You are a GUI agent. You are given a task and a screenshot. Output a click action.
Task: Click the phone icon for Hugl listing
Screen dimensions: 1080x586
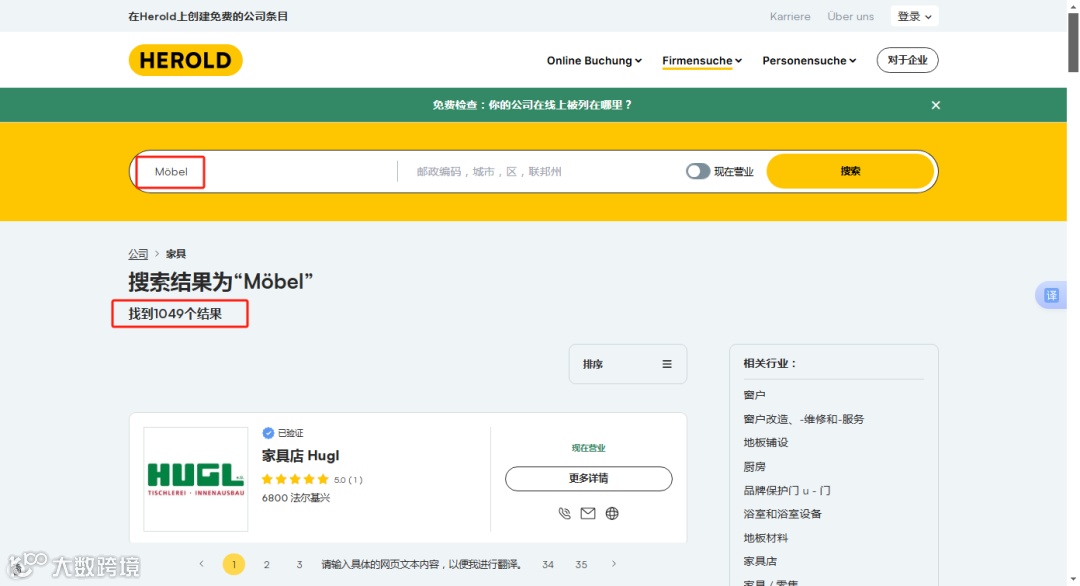564,514
